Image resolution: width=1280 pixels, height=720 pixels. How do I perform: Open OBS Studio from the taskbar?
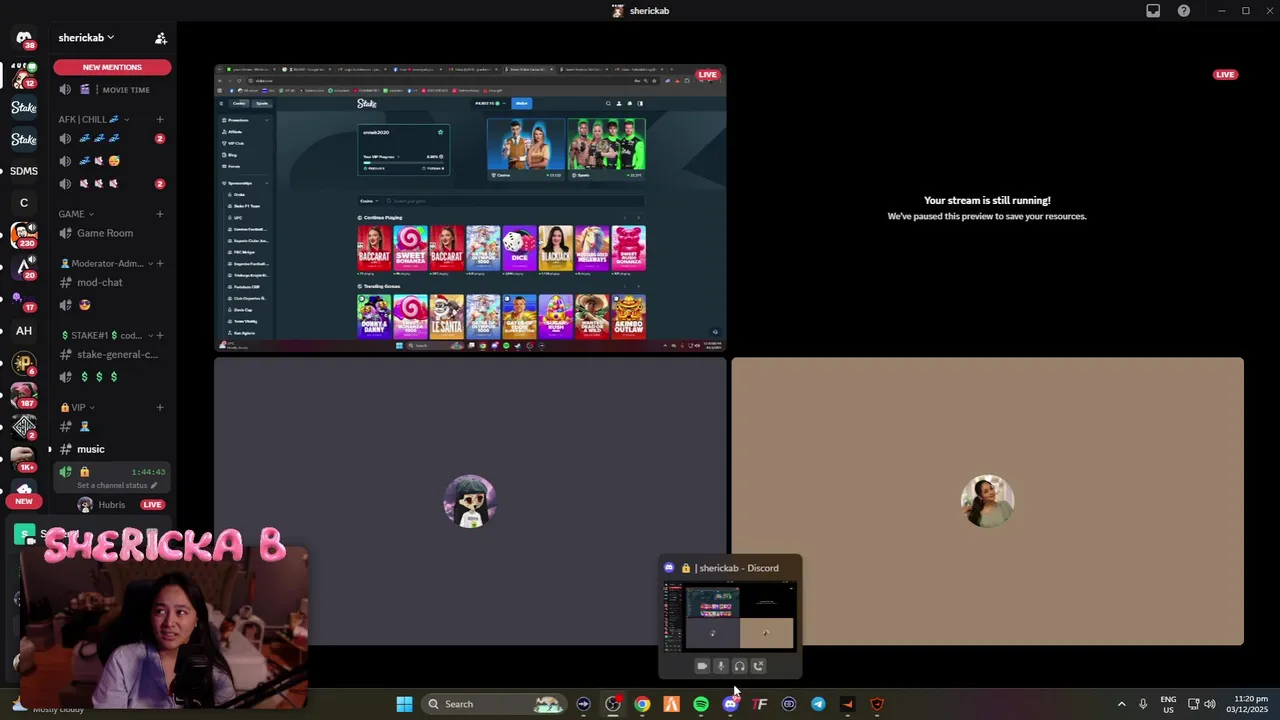pyautogui.click(x=613, y=704)
